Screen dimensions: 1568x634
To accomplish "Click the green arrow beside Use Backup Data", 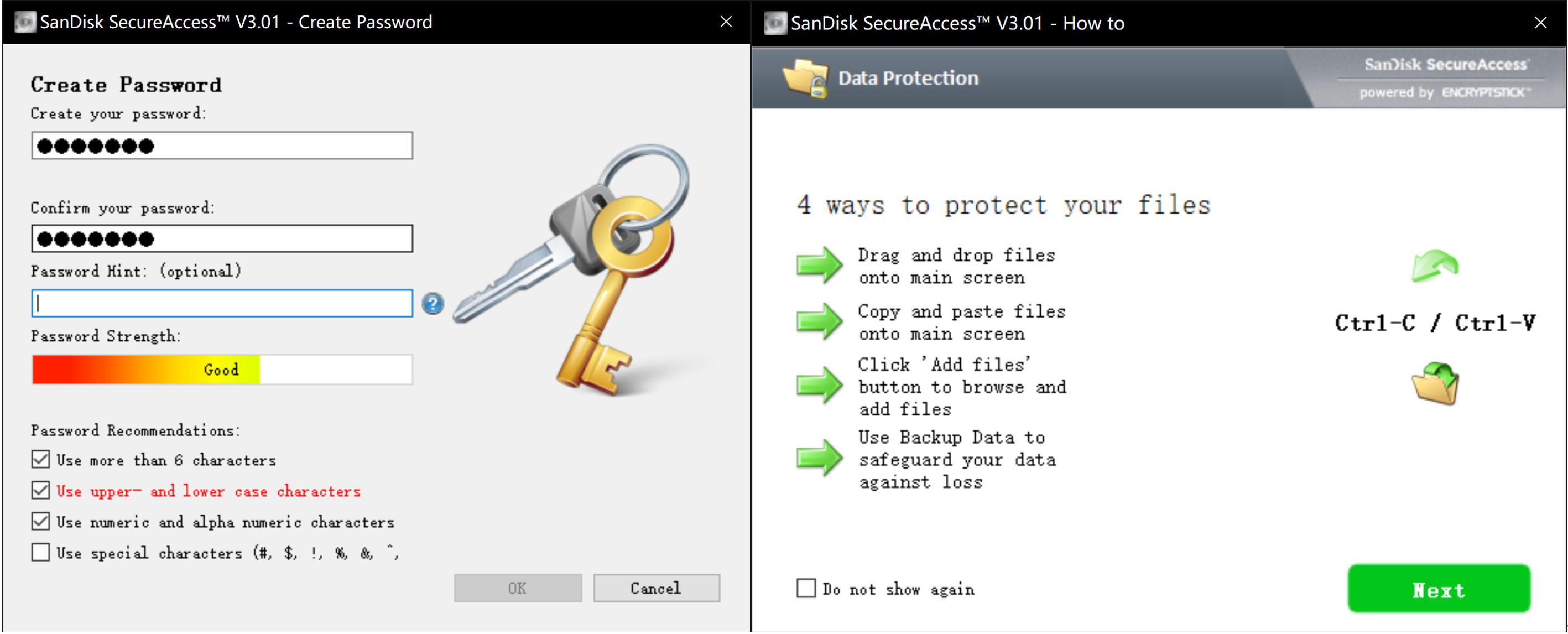I will click(x=819, y=458).
